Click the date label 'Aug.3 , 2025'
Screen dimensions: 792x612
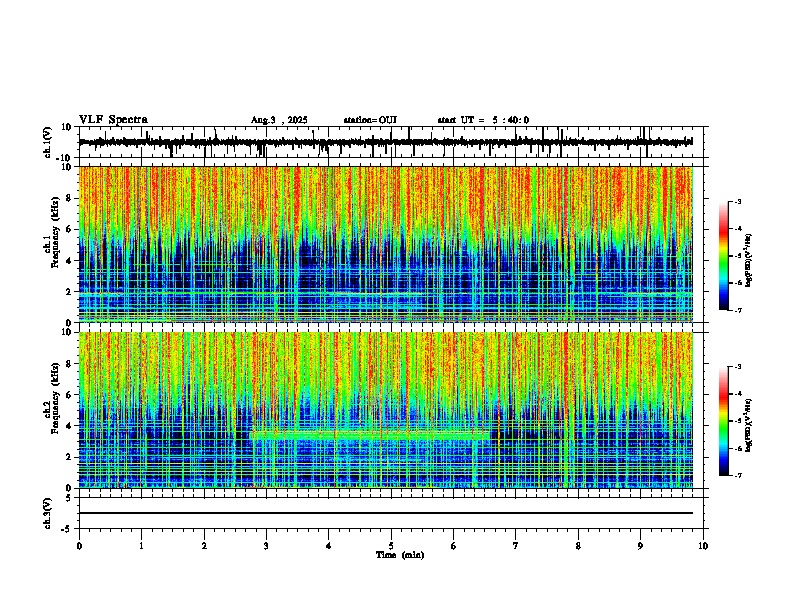point(279,120)
